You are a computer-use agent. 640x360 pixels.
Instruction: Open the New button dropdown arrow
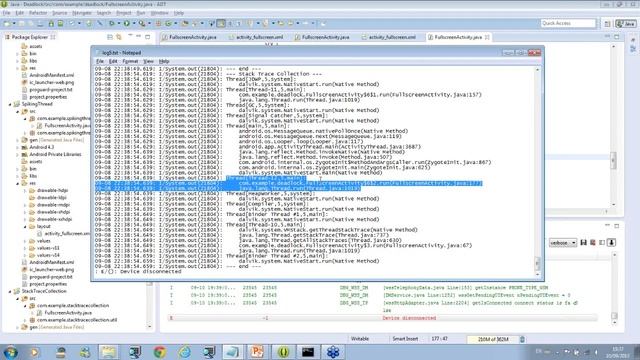[x=14, y=24]
